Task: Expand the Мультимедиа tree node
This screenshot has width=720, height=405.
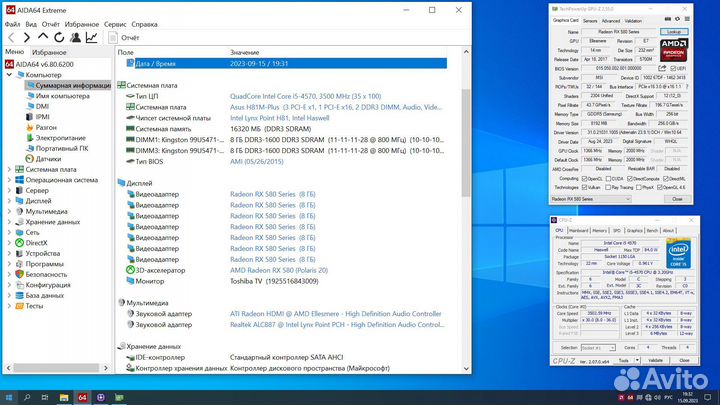Action: 9,211
